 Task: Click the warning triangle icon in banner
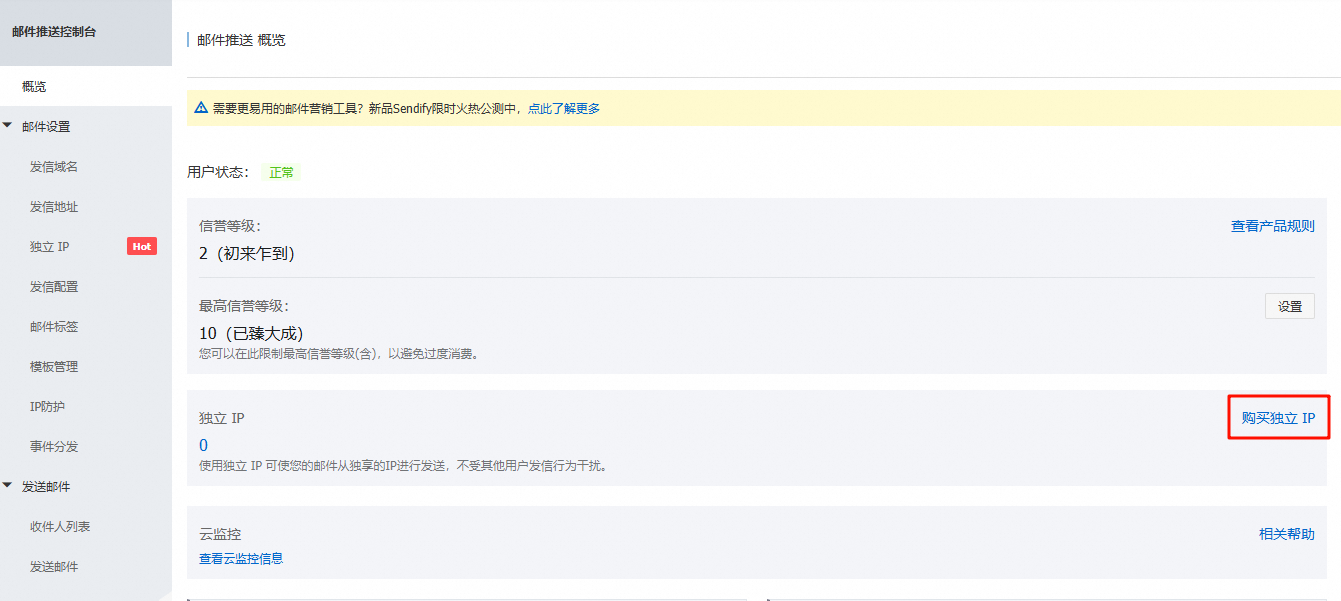[201, 108]
